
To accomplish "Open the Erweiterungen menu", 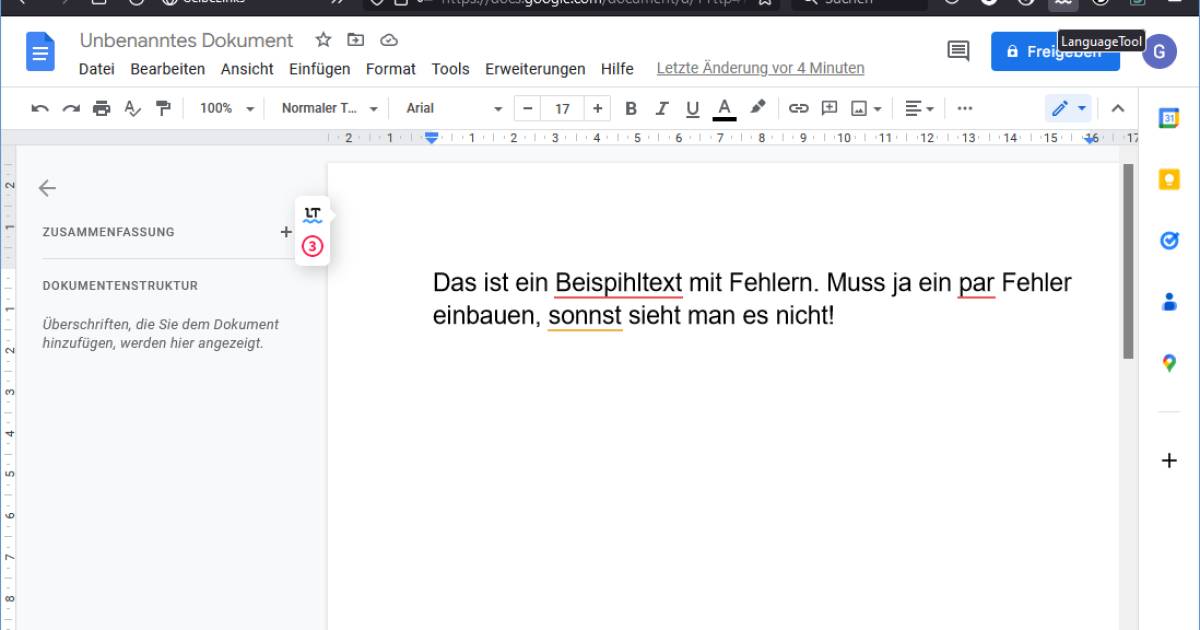I will tap(535, 69).
